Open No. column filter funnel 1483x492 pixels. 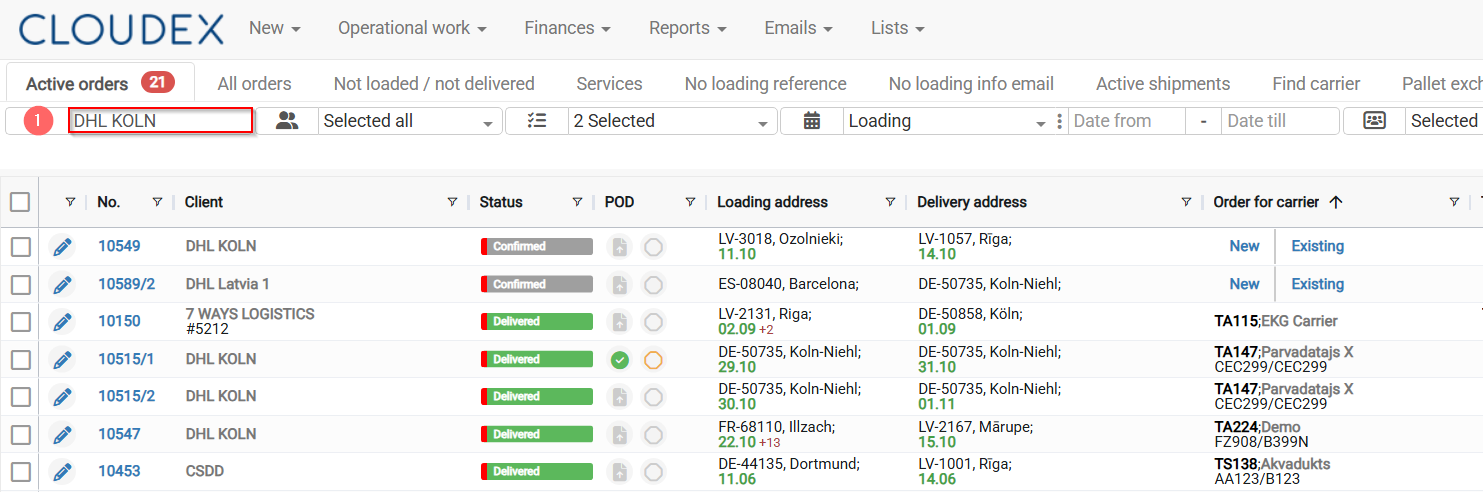tap(157, 202)
